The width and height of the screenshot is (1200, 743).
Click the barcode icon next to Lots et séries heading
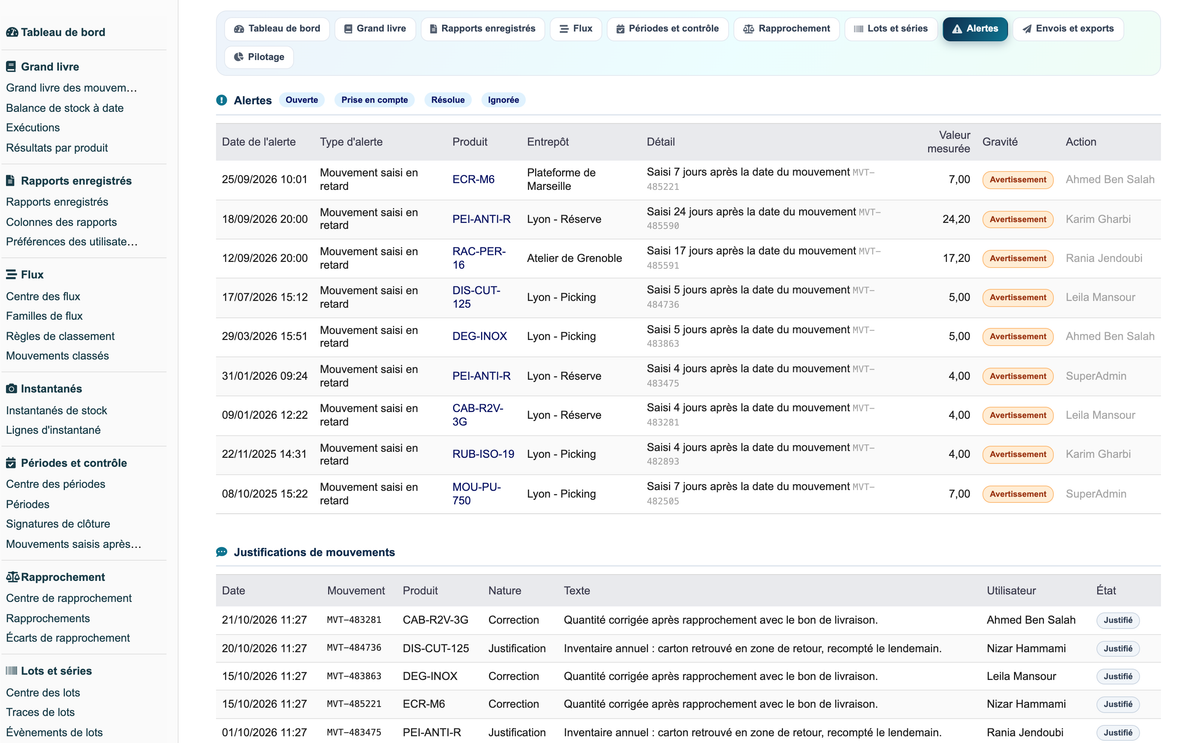(11, 671)
